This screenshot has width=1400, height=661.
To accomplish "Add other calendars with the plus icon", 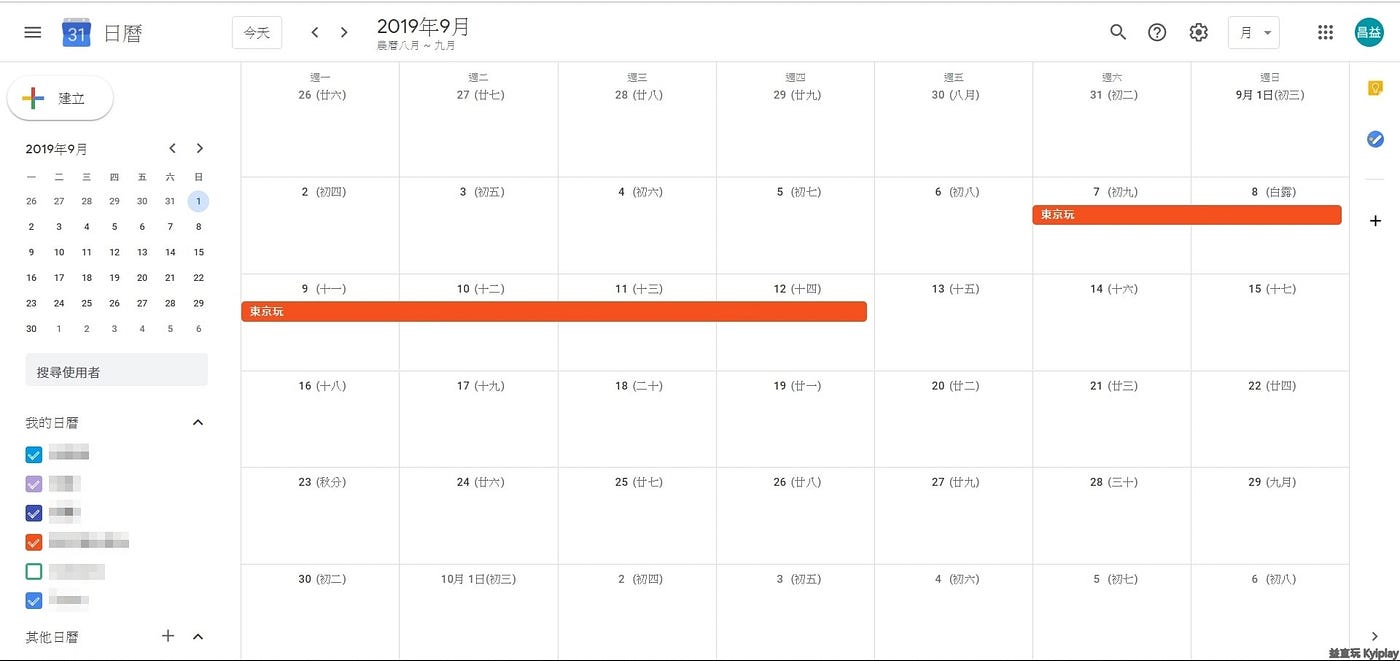I will [168, 636].
